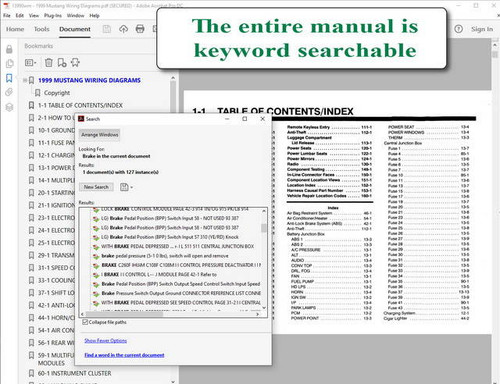Screen dimensions: 500x384
Task: Collapse the 1999 MUSTANG WIRING DIAGRAMS tree node
Action: click(x=25, y=80)
